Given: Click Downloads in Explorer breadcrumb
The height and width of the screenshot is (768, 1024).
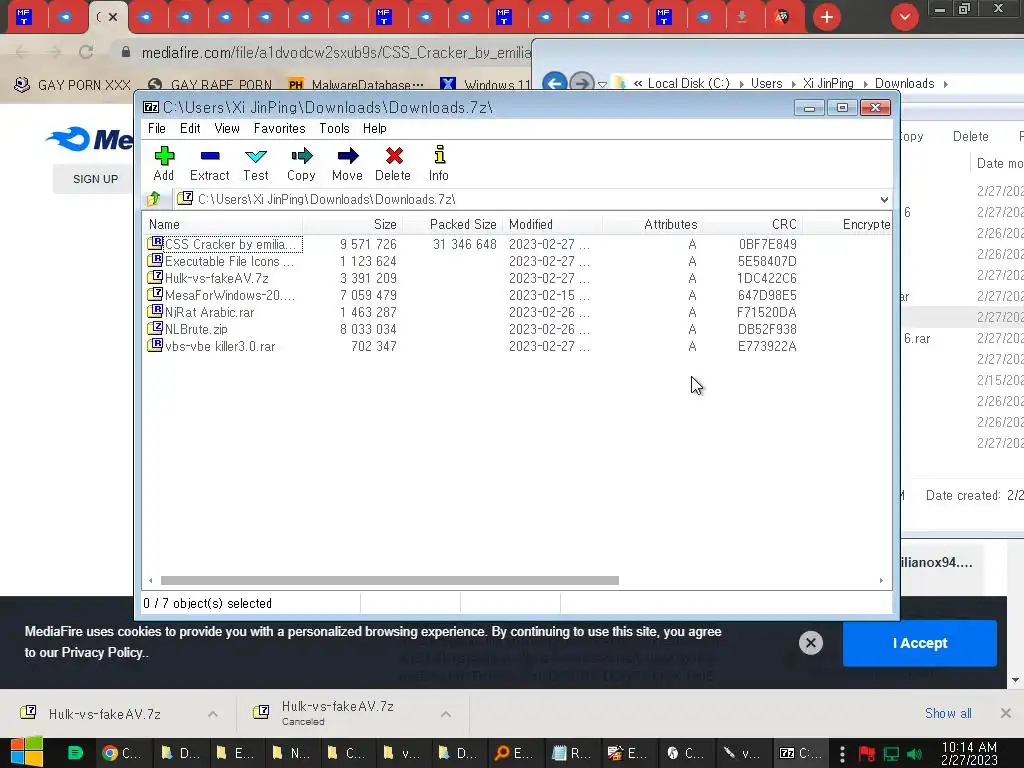Looking at the screenshot, I should coord(904,84).
